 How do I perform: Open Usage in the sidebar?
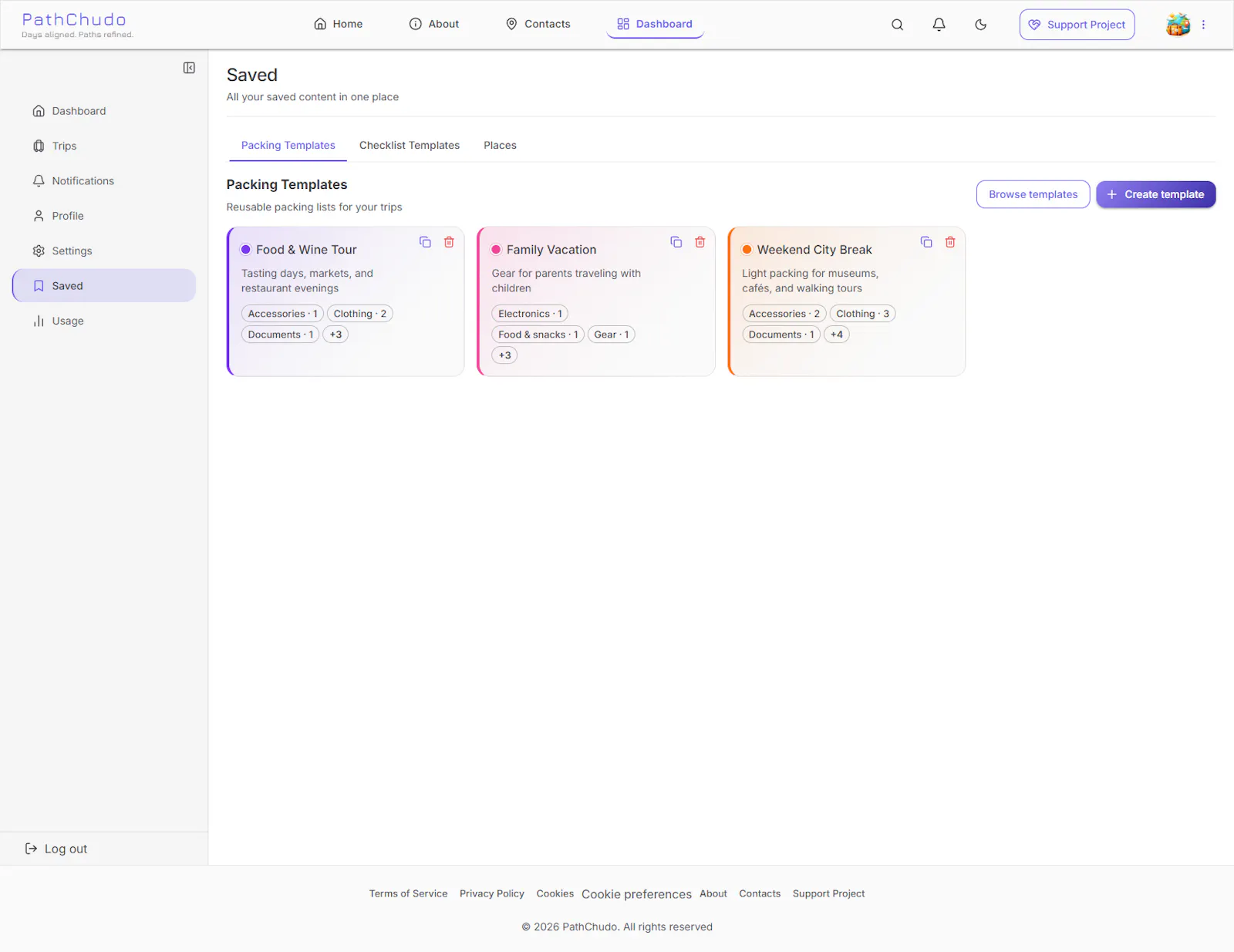104,321
